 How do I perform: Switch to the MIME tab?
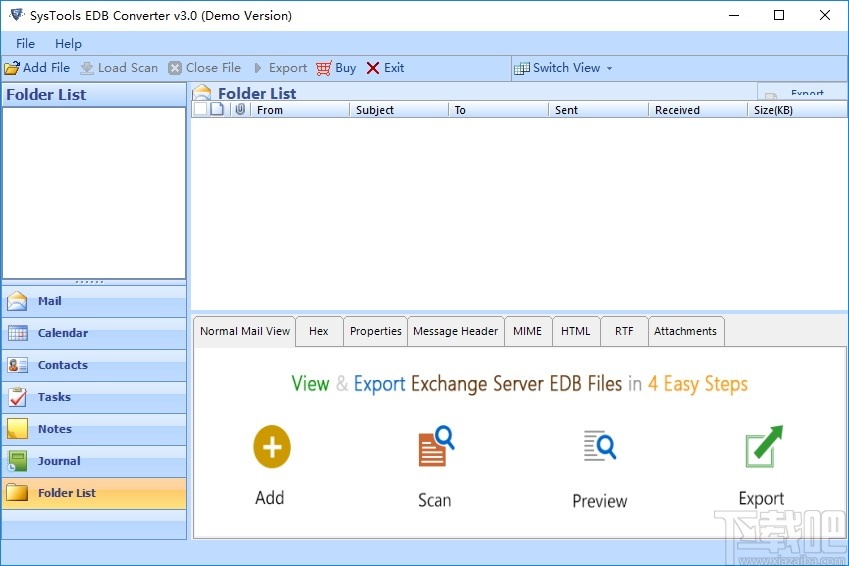click(527, 331)
